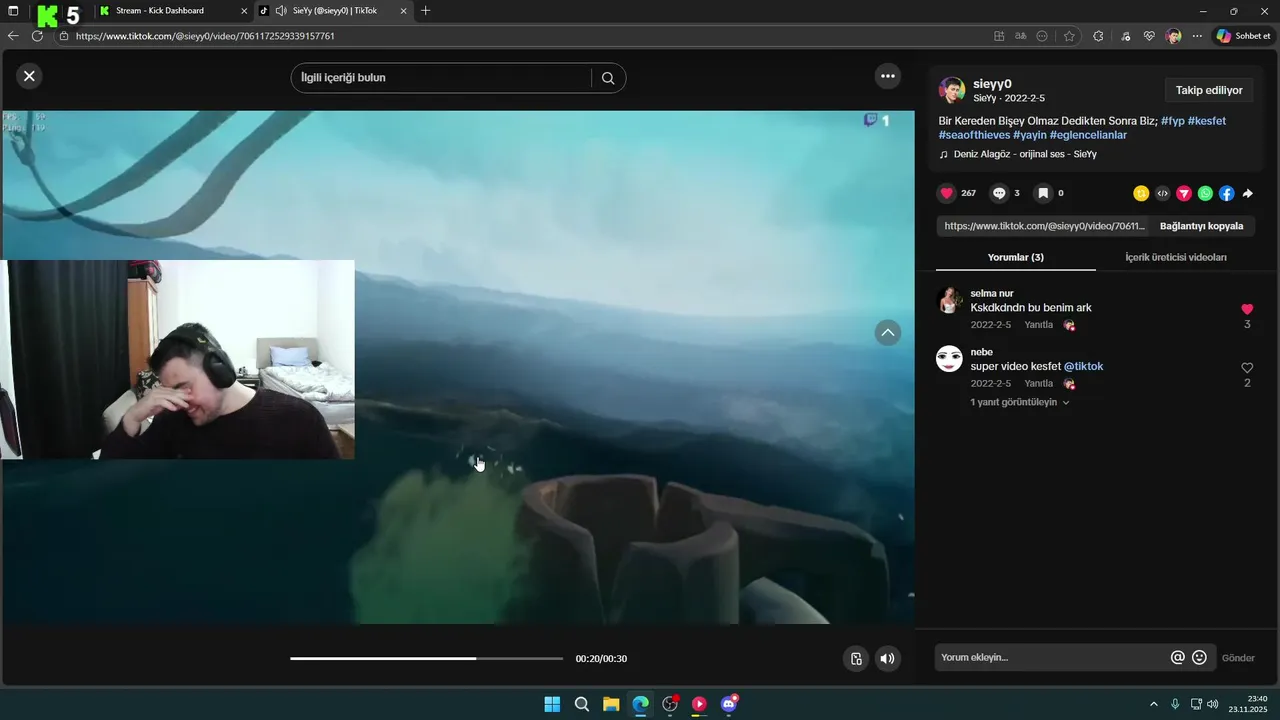Like nebe's comment

click(x=1247, y=368)
